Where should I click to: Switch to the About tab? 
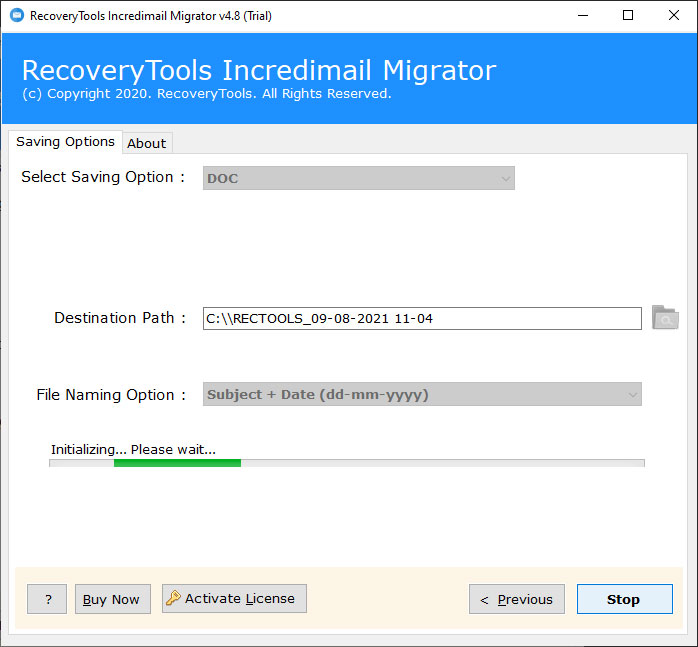pos(146,143)
